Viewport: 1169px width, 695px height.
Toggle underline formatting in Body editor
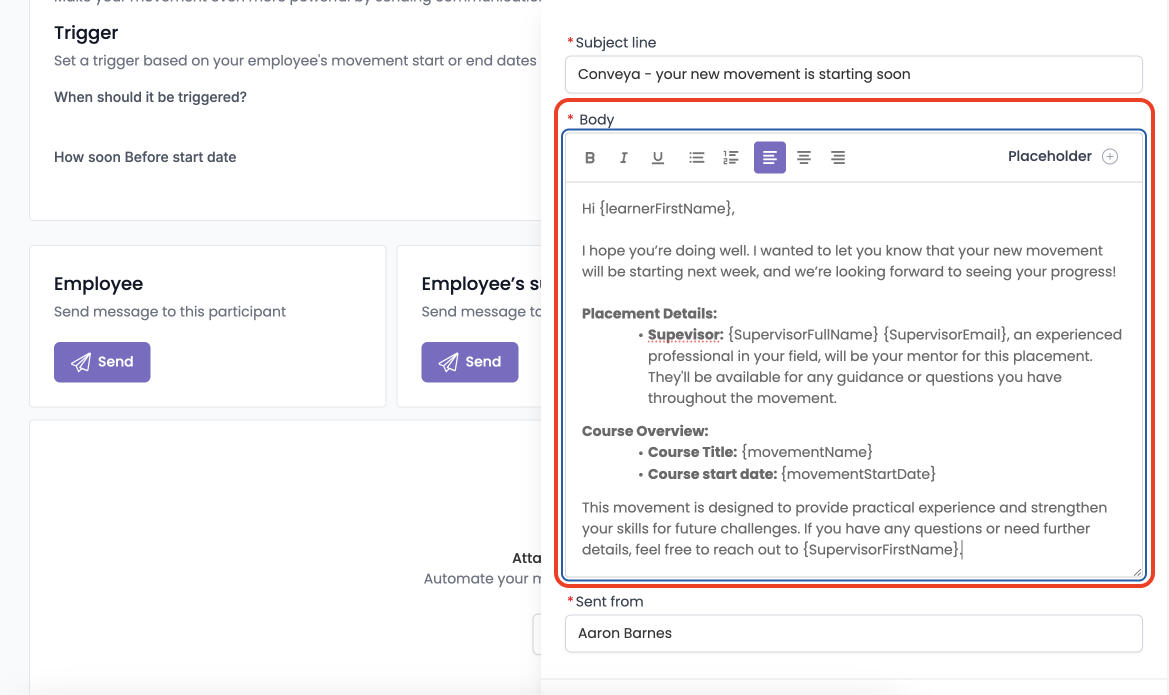[x=658, y=157]
